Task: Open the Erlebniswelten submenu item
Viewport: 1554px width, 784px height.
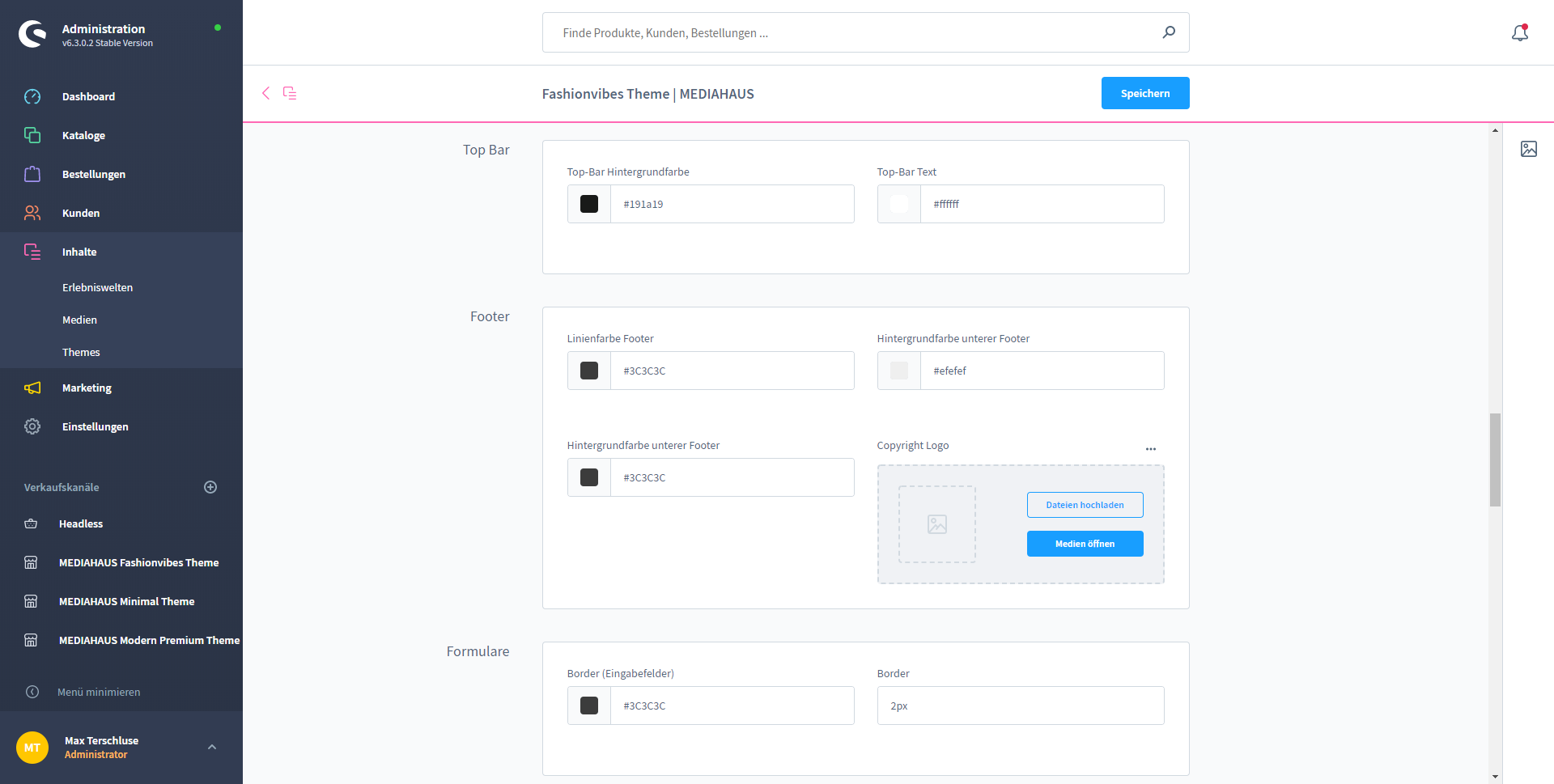Action: [x=97, y=287]
